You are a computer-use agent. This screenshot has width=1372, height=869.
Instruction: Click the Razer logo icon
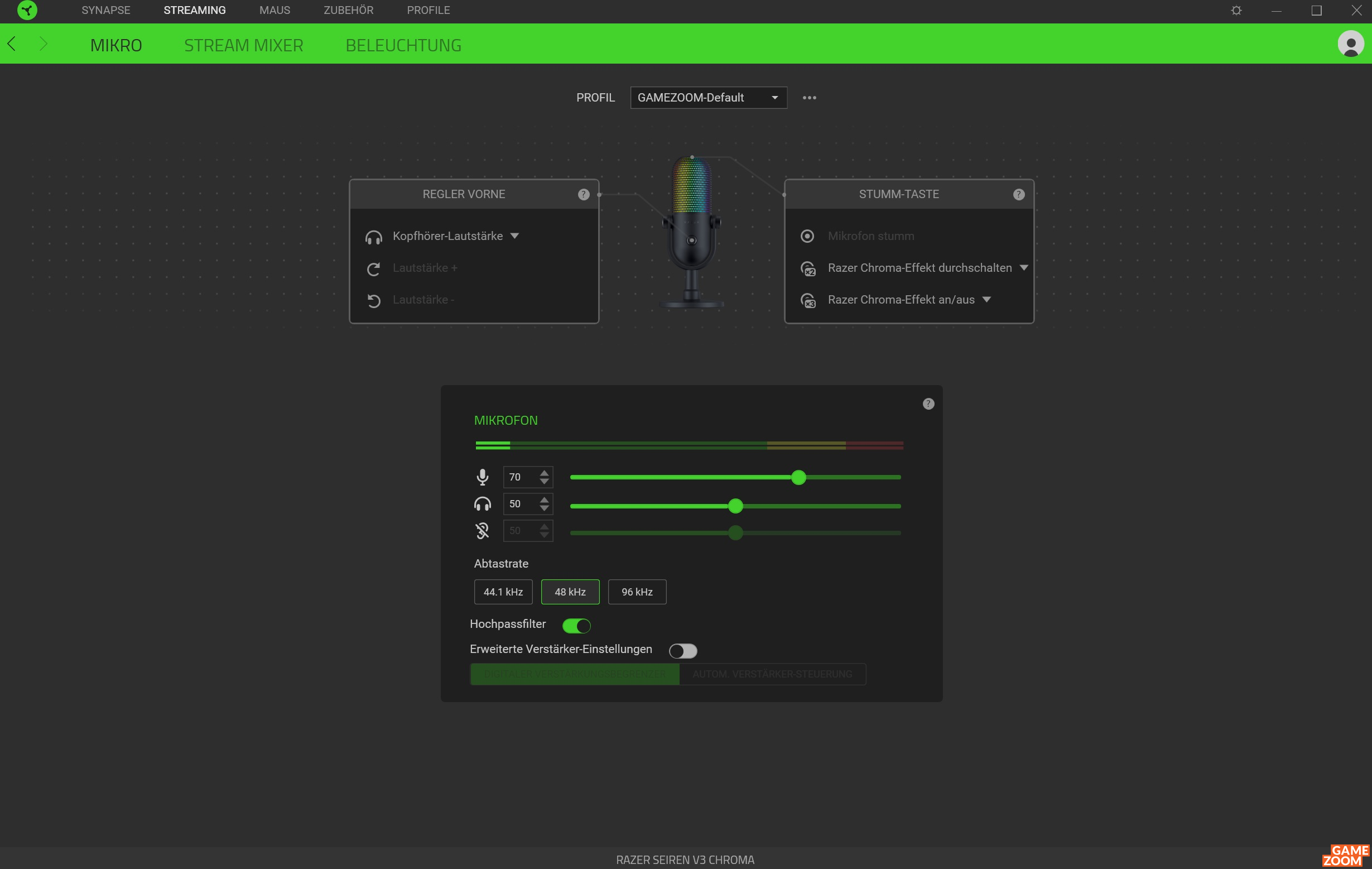click(x=27, y=10)
